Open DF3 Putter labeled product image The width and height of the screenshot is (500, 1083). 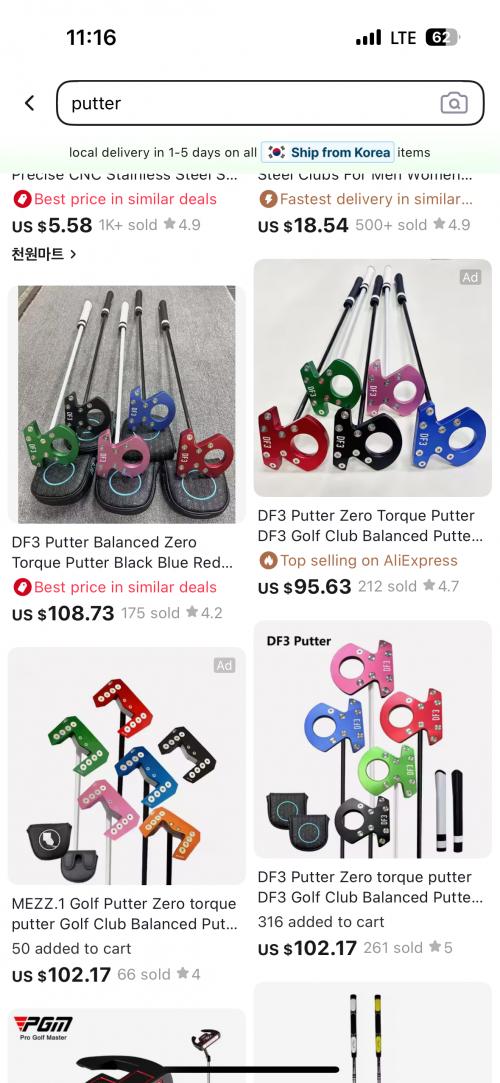pos(373,739)
